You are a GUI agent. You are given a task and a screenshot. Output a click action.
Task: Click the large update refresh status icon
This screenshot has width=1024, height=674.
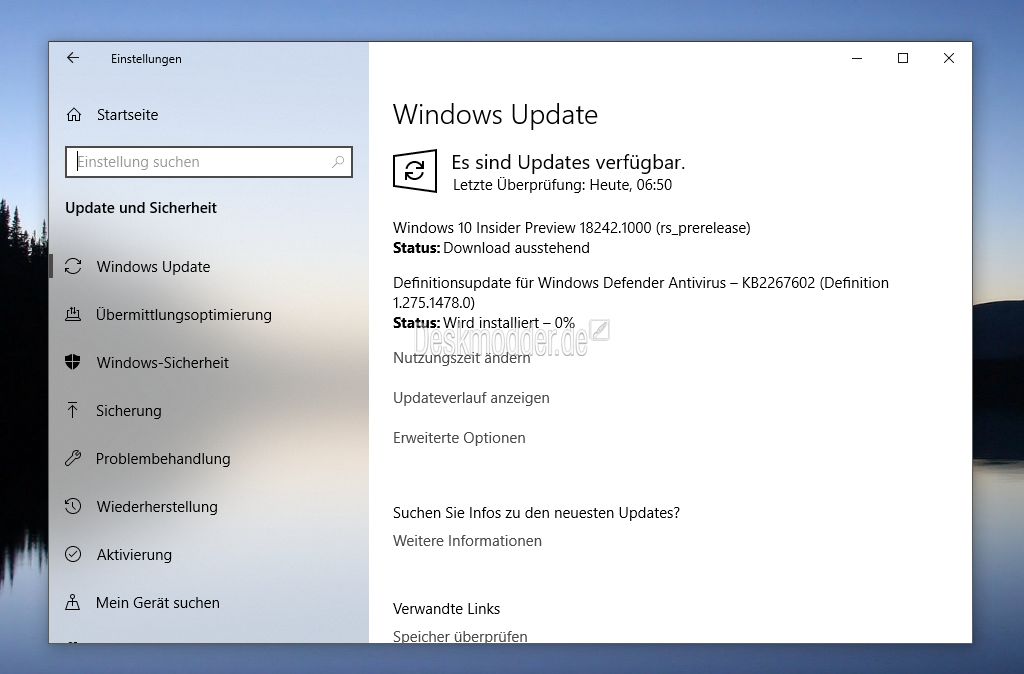415,171
